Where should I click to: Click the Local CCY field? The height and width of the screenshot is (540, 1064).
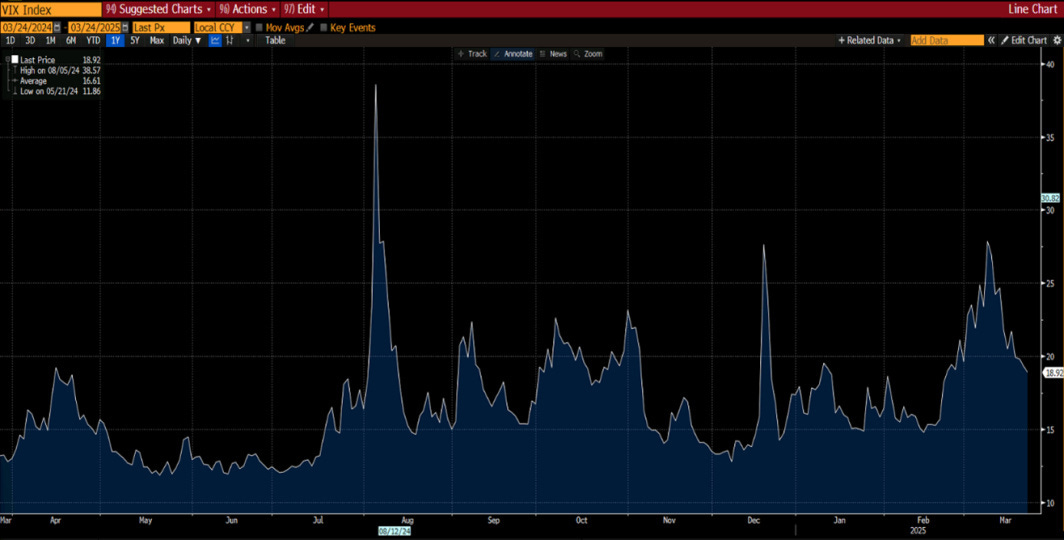tap(218, 28)
